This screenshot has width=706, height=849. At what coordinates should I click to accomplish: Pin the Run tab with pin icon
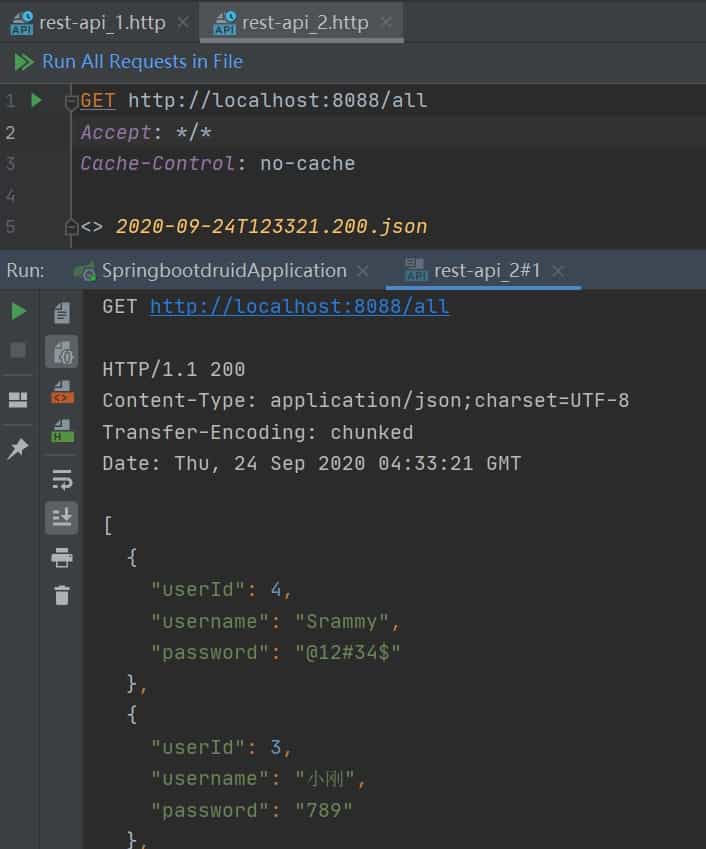(x=18, y=448)
